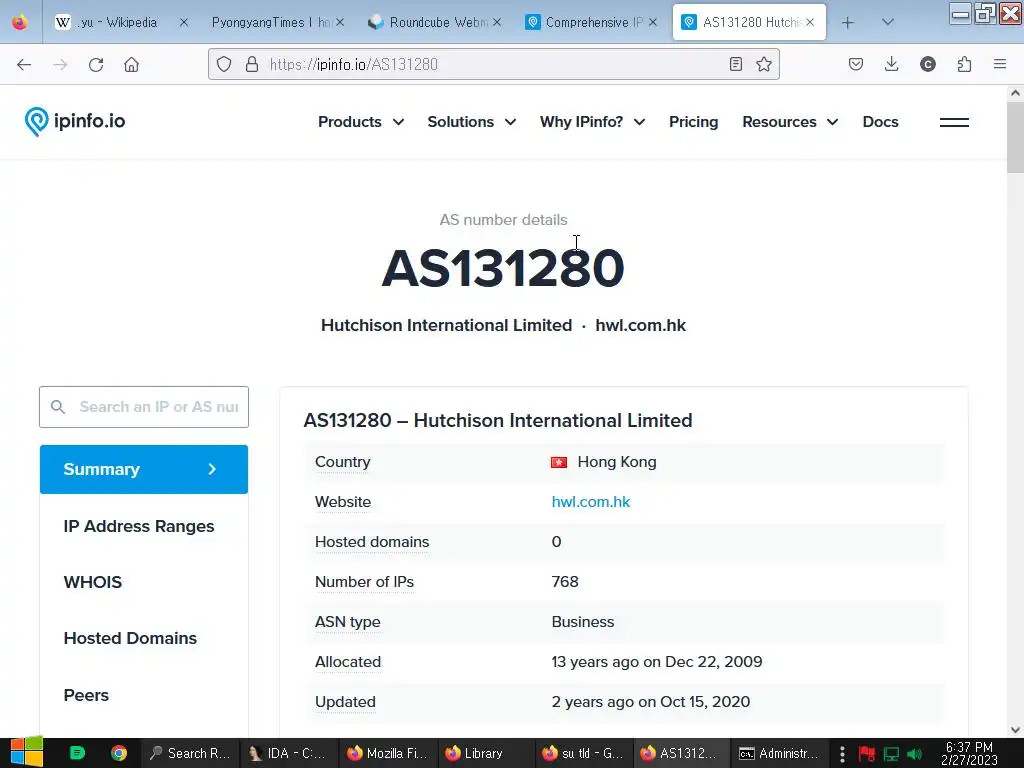Viewport: 1024px width, 768px height.
Task: Open IP Address Ranges section
Action: 138,526
